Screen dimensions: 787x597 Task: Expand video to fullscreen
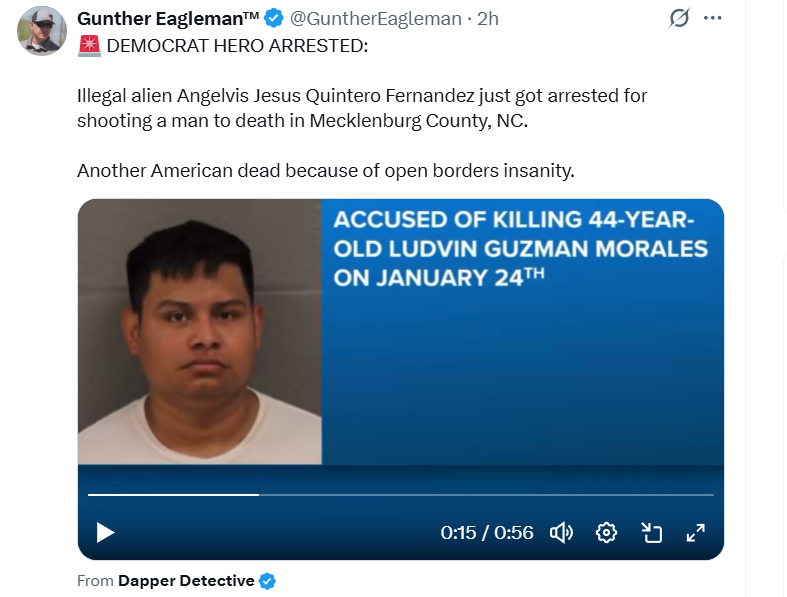tap(696, 533)
